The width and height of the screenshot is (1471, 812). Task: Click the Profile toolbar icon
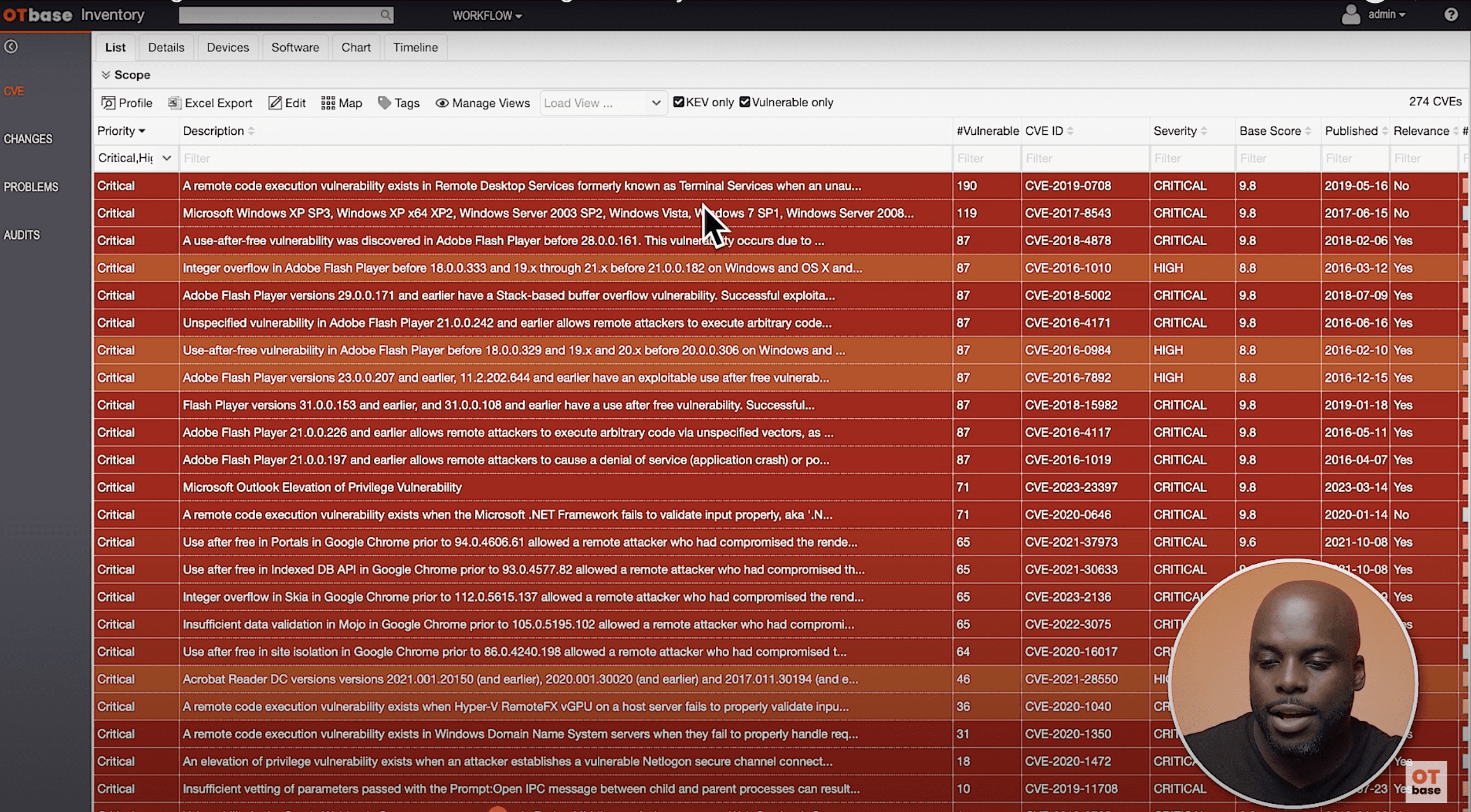pyautogui.click(x=108, y=103)
